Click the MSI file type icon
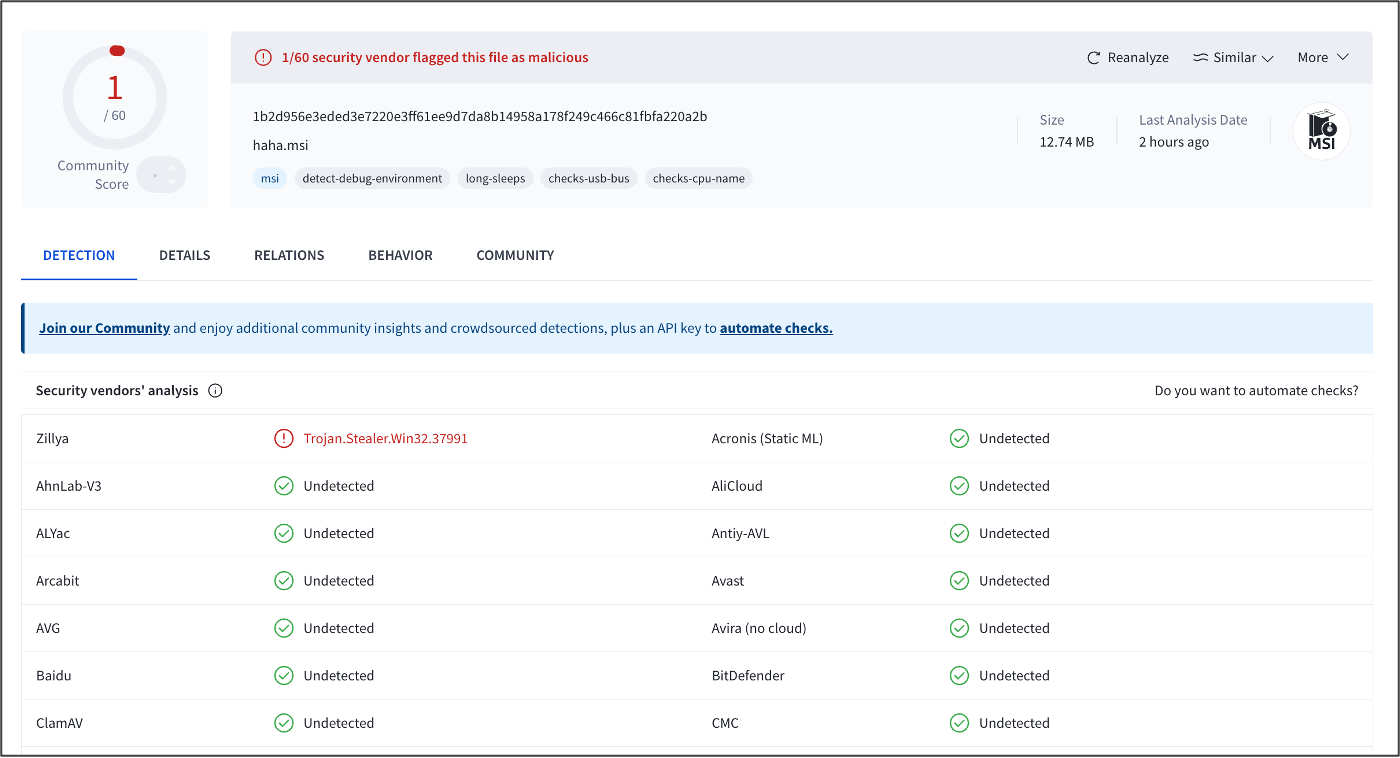Viewport: 1400px width, 758px height. click(x=1322, y=131)
